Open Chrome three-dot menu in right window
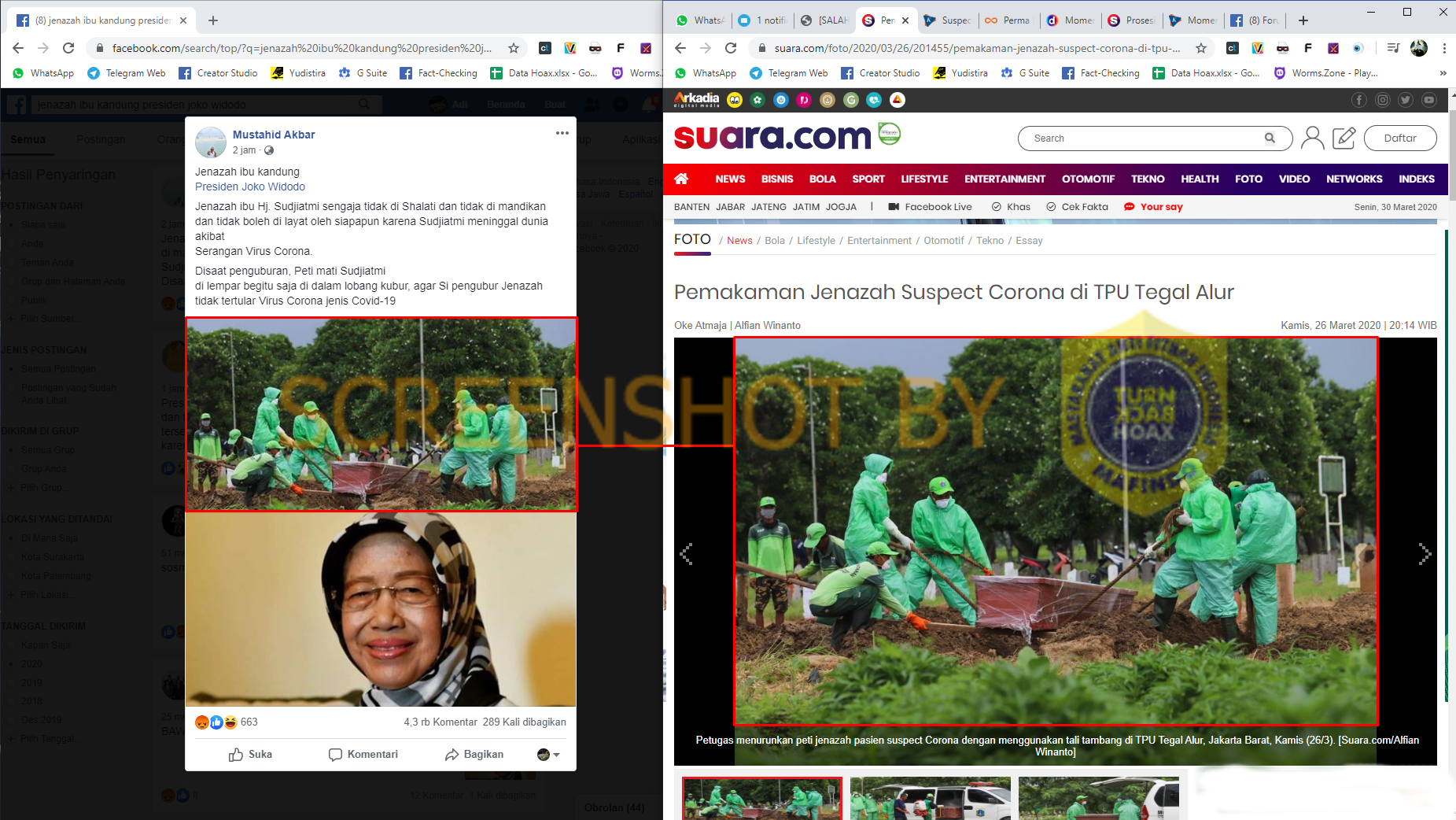 tap(1444, 48)
